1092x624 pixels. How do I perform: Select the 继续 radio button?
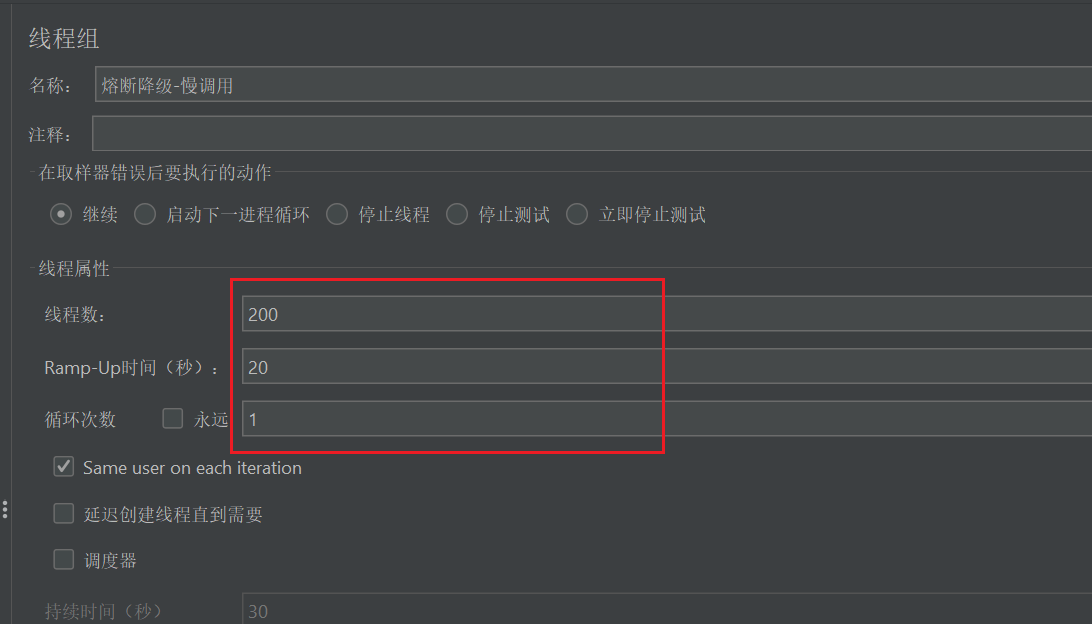tap(63, 214)
